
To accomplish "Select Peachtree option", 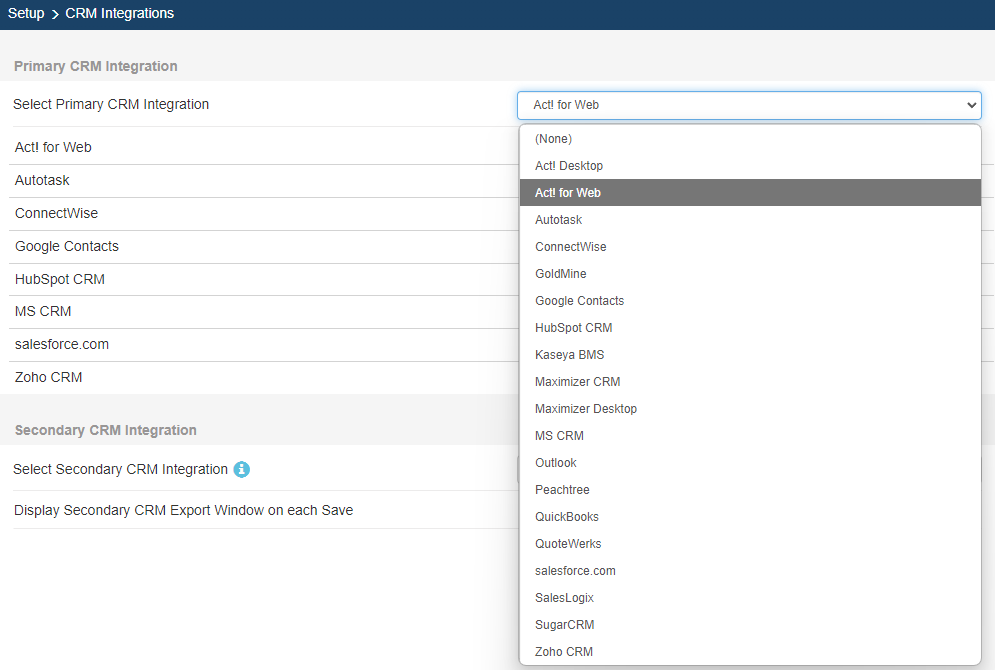I will click(750, 490).
